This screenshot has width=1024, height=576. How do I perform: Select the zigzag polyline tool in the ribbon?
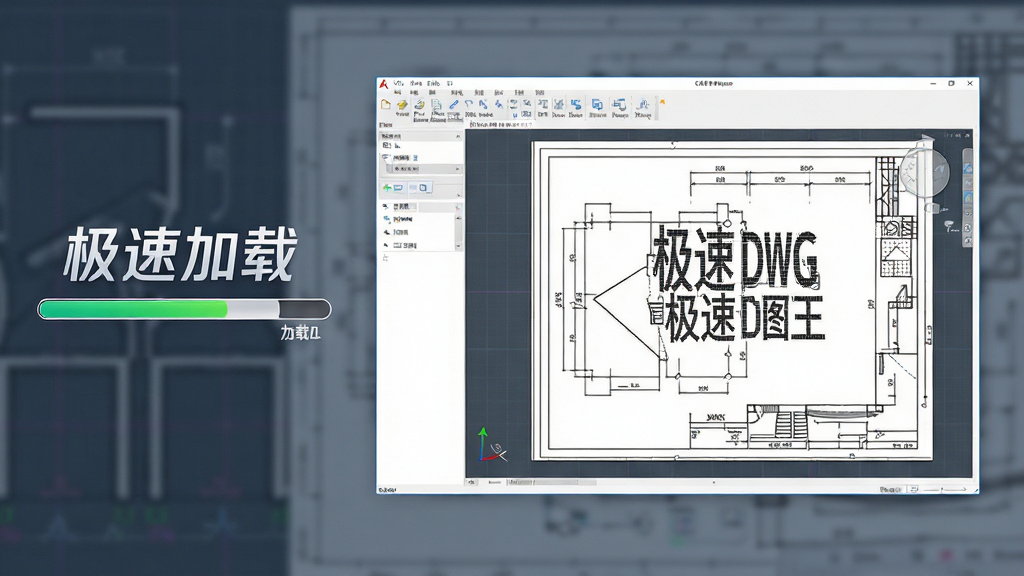coord(483,104)
